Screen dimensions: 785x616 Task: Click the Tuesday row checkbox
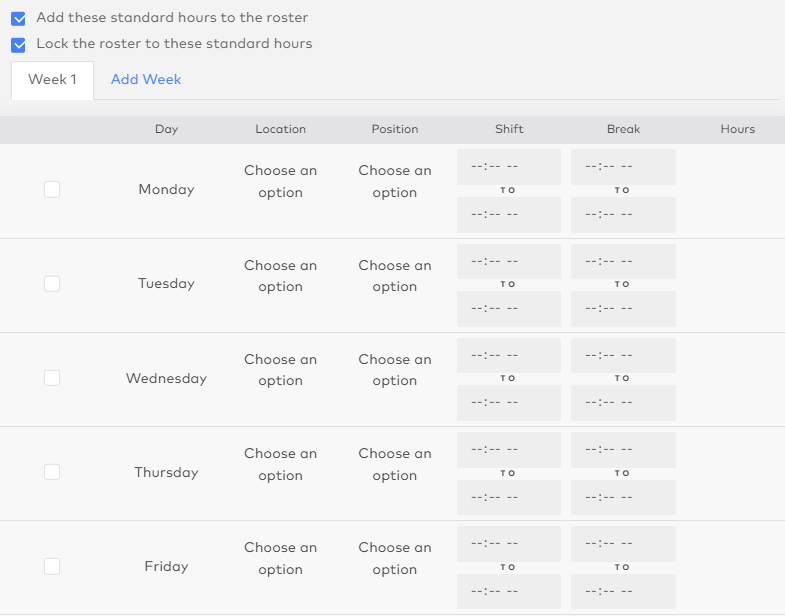click(52, 284)
